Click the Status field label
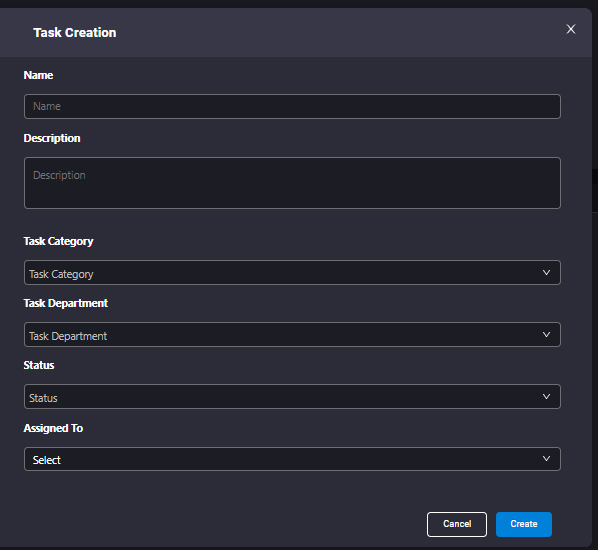Viewport: 598px width, 550px height. tap(39, 365)
